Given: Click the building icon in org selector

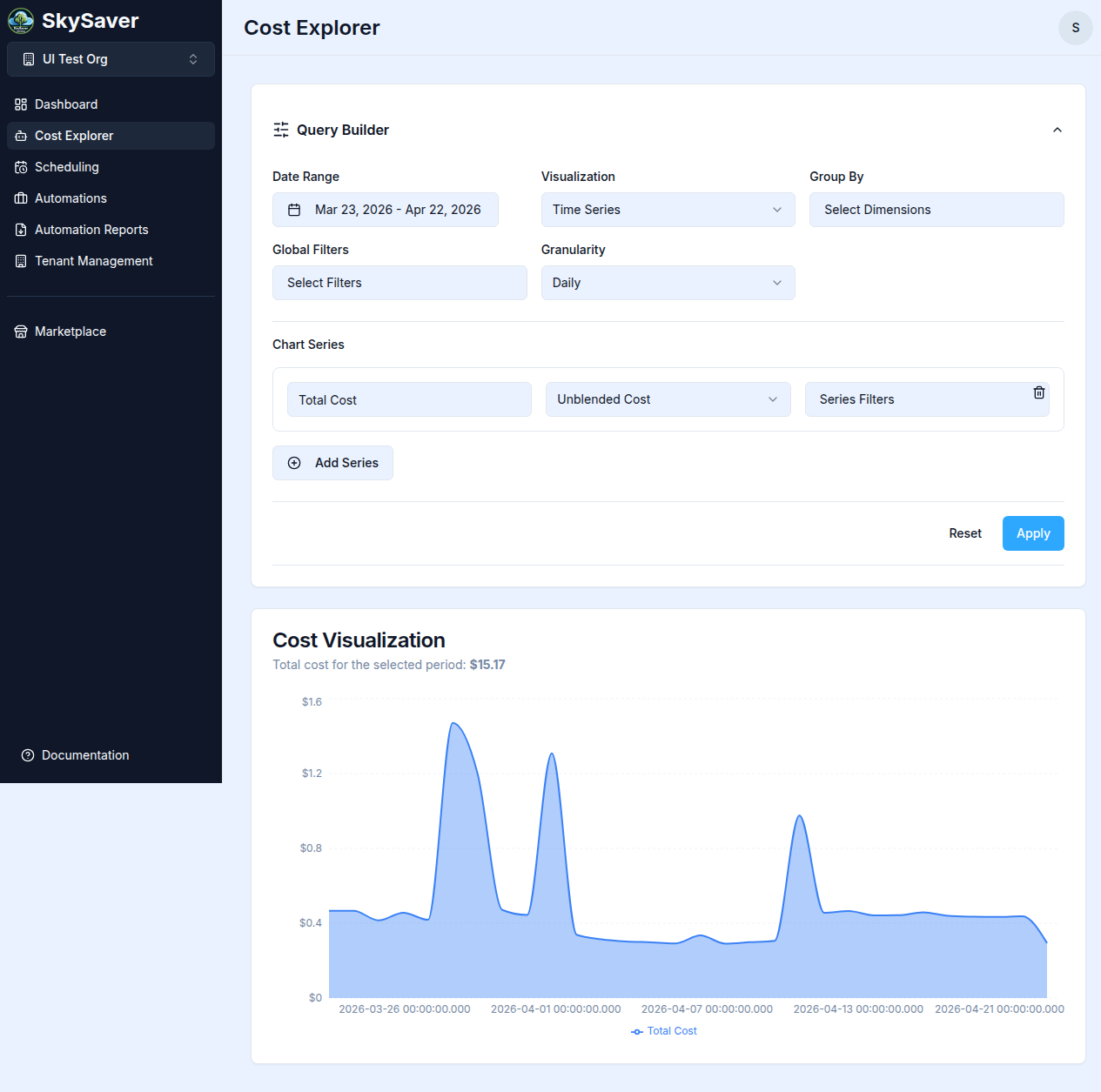Looking at the screenshot, I should pyautogui.click(x=29, y=59).
